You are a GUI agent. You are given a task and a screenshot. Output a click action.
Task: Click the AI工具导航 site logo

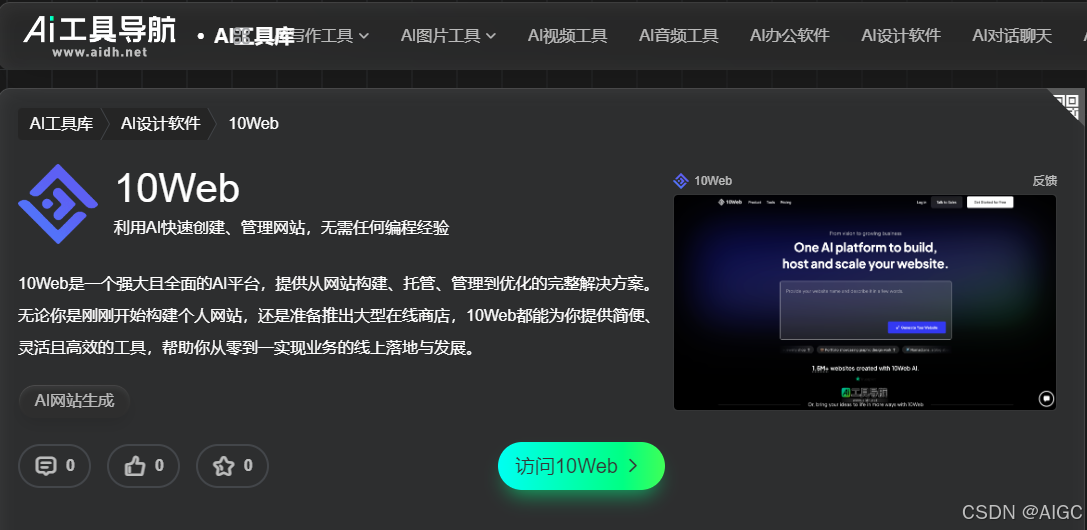pos(100,35)
